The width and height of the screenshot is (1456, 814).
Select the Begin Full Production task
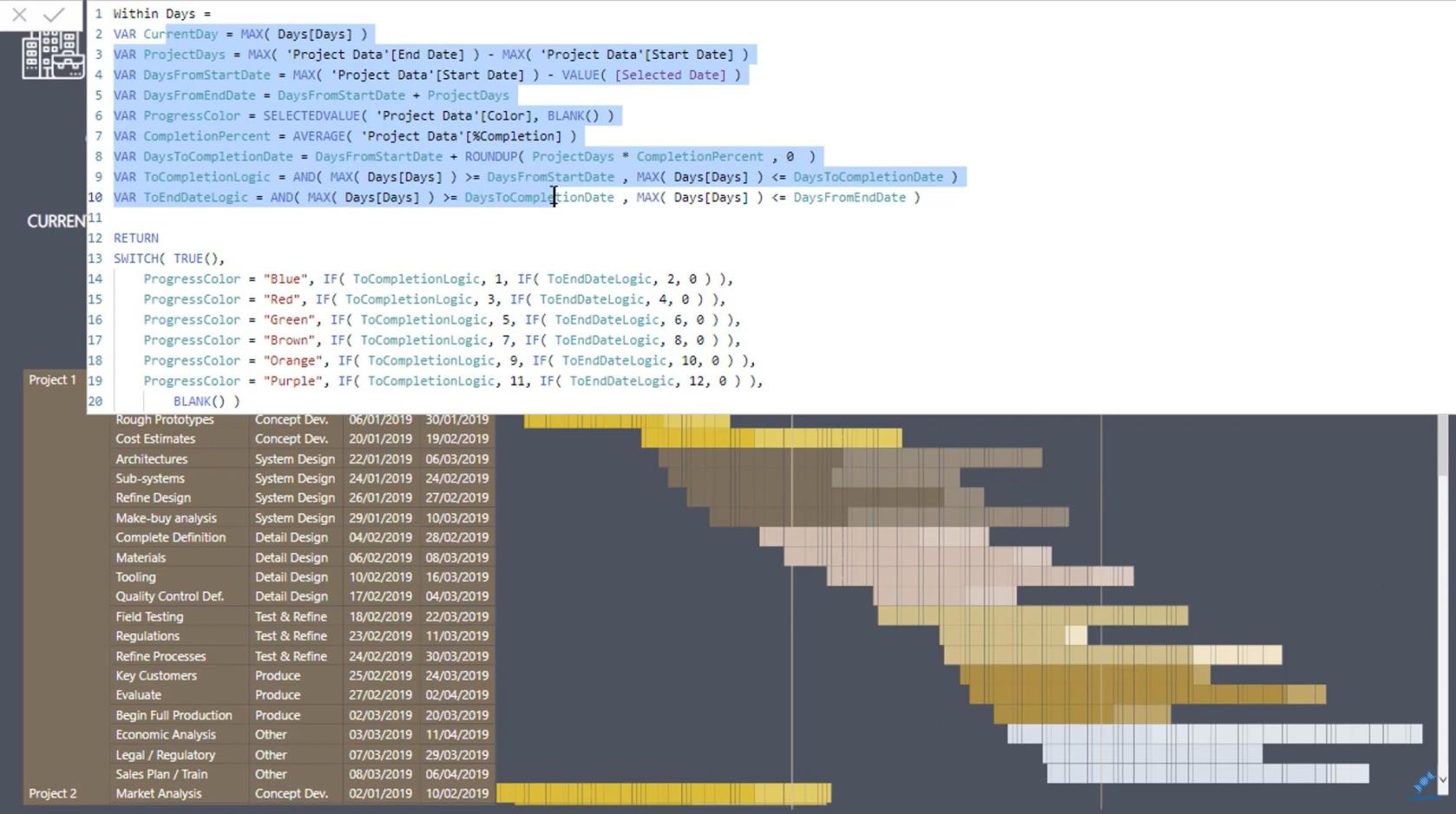click(x=173, y=715)
